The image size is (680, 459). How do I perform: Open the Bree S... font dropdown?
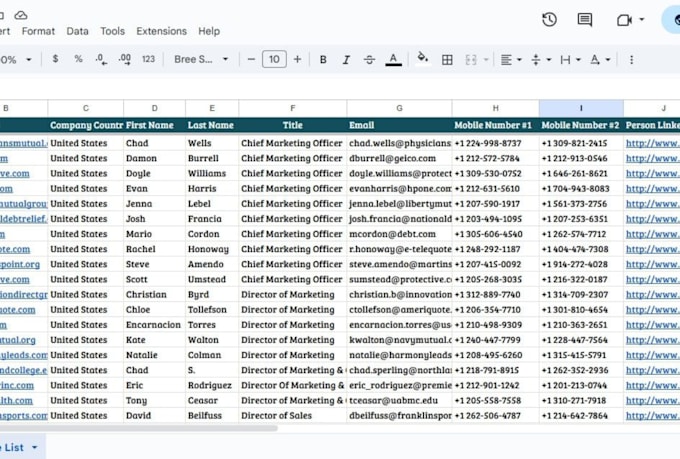201,59
